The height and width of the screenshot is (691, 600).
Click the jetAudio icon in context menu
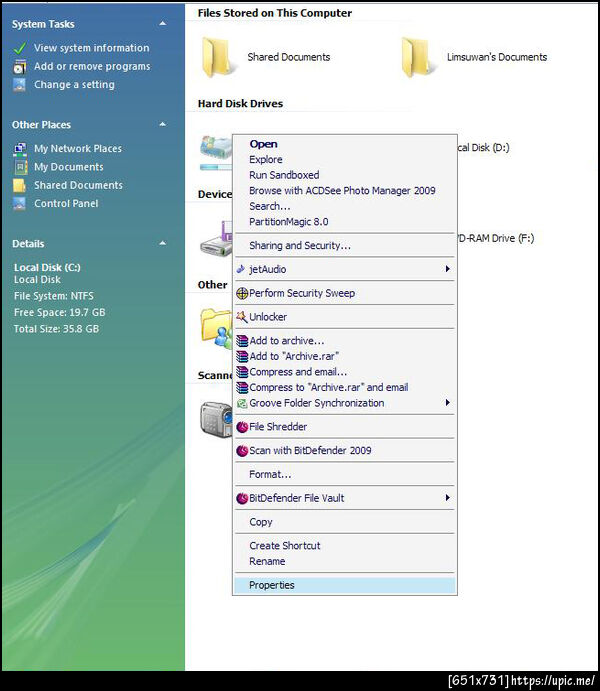click(x=241, y=269)
